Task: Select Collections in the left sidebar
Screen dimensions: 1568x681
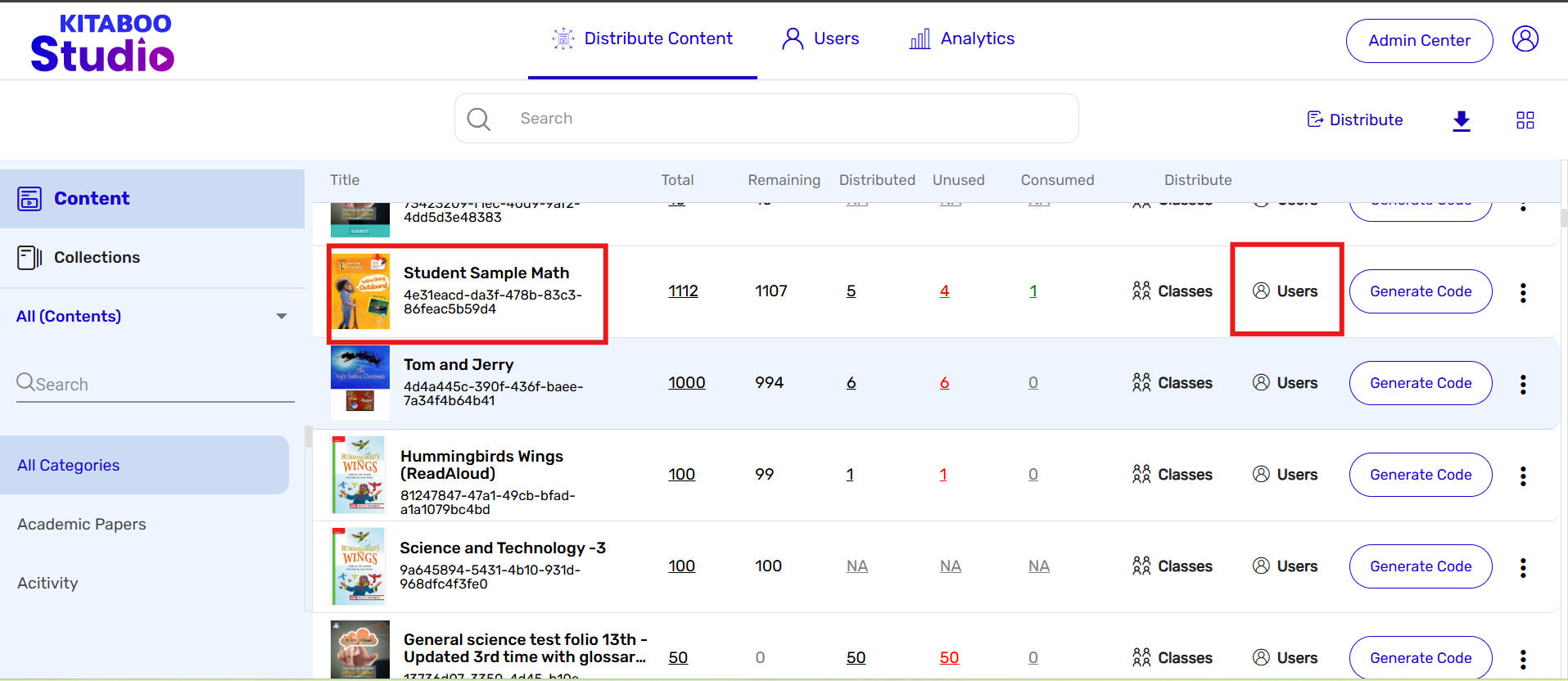Action: (97, 258)
